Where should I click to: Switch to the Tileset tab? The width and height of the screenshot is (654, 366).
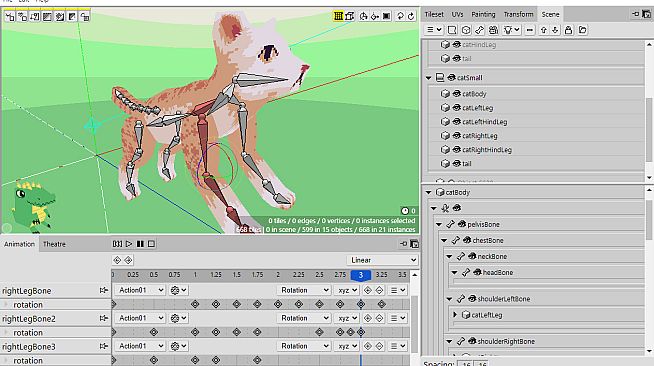click(x=434, y=14)
